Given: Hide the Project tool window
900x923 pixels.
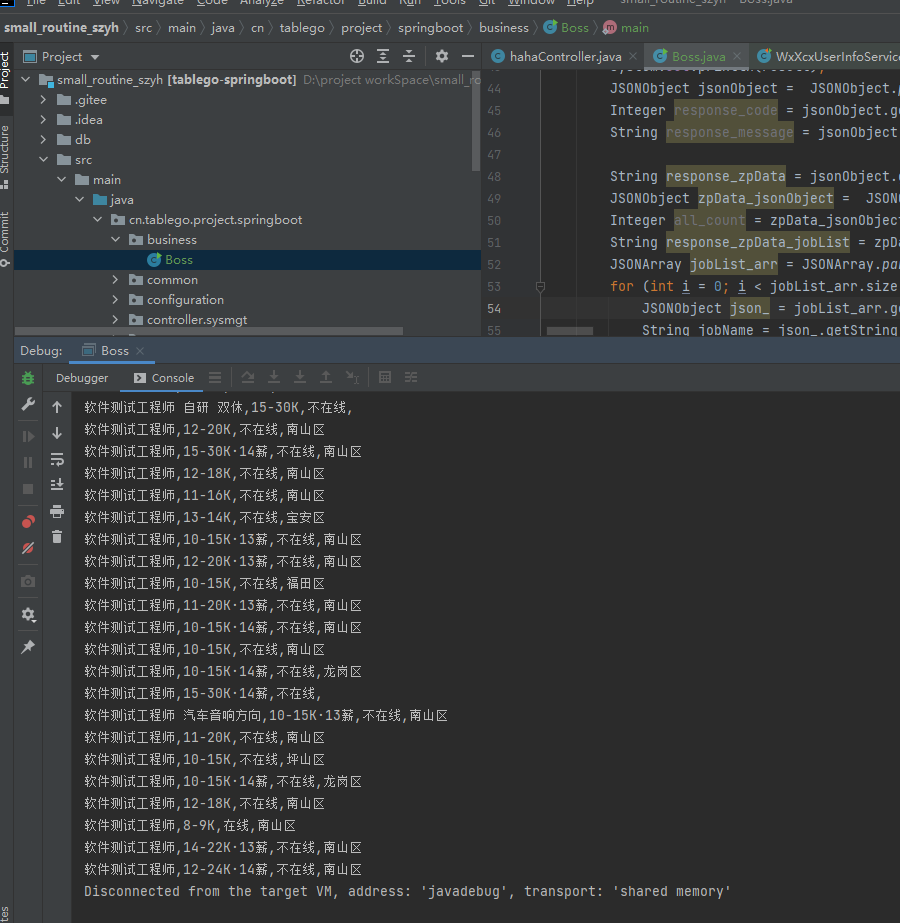Looking at the screenshot, I should pyautogui.click(x=468, y=57).
